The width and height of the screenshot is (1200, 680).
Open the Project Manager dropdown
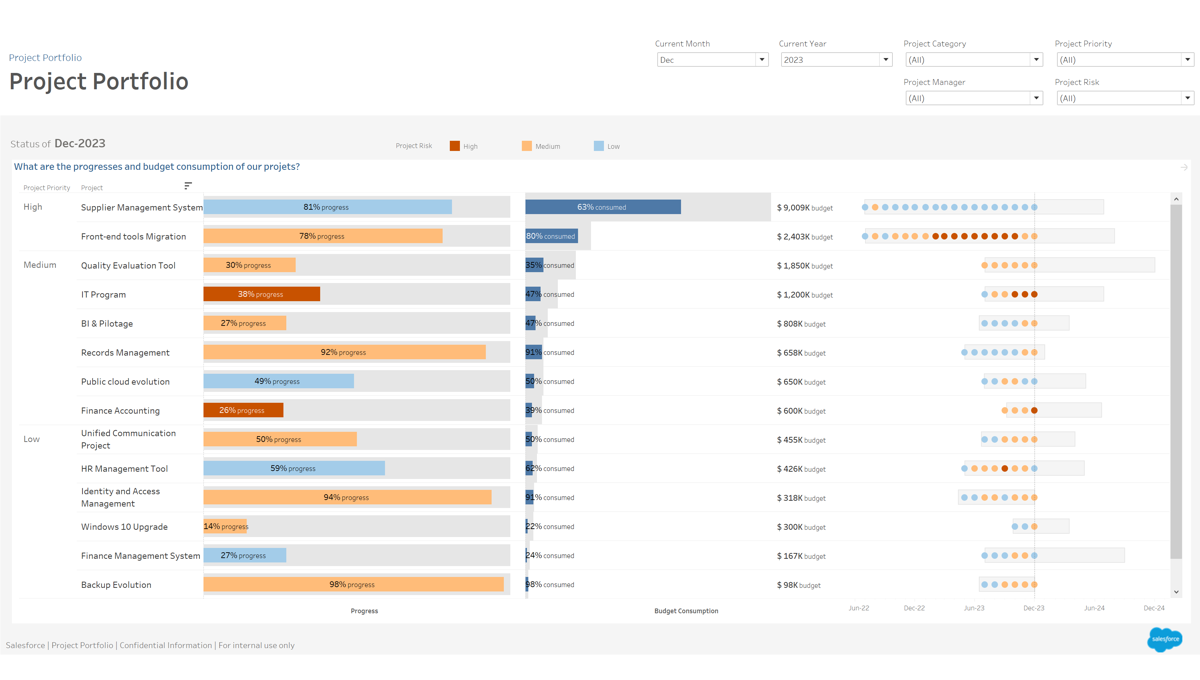pos(973,98)
